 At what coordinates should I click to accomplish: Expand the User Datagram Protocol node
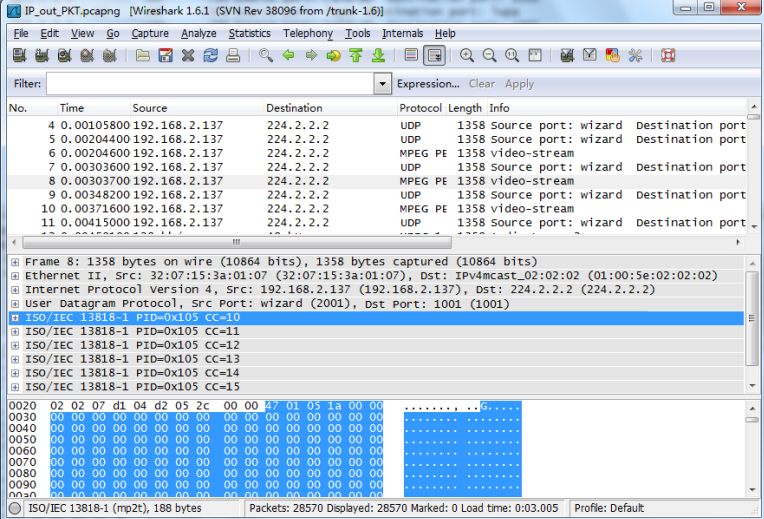[15, 303]
